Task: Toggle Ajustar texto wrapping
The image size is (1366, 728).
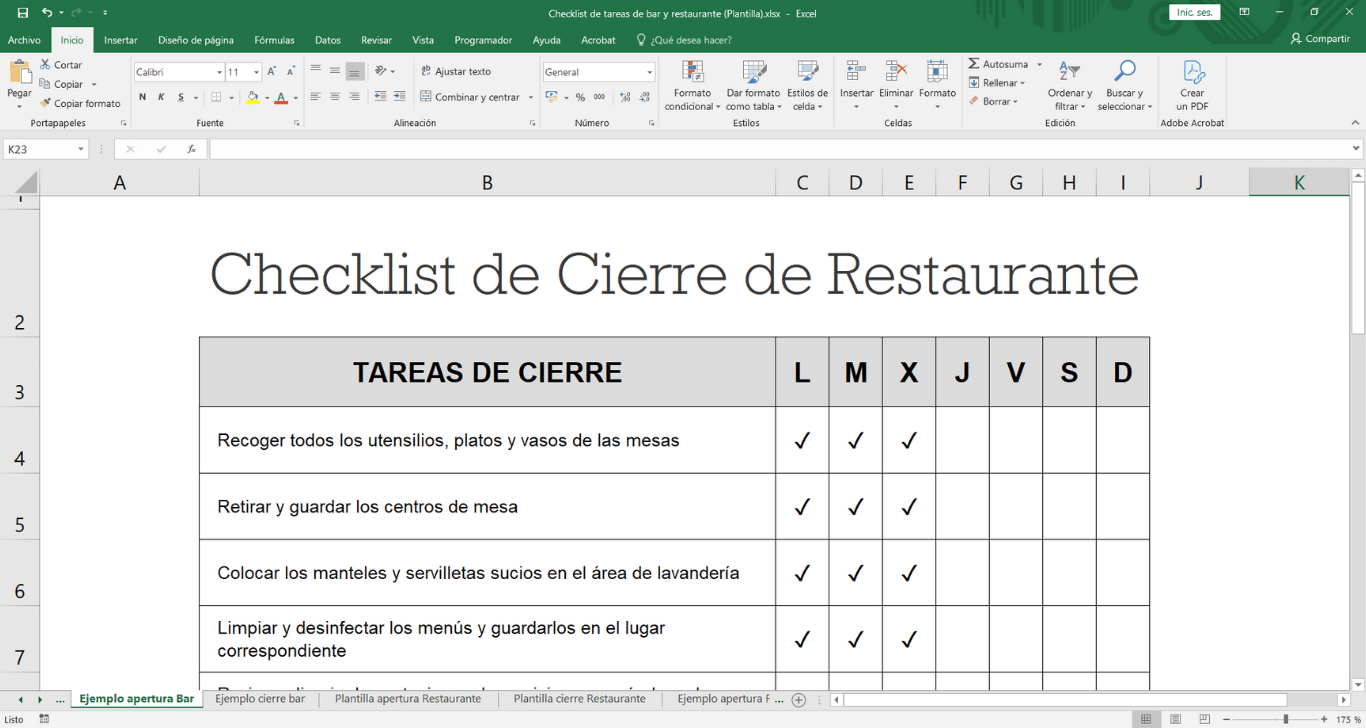Action: [456, 72]
